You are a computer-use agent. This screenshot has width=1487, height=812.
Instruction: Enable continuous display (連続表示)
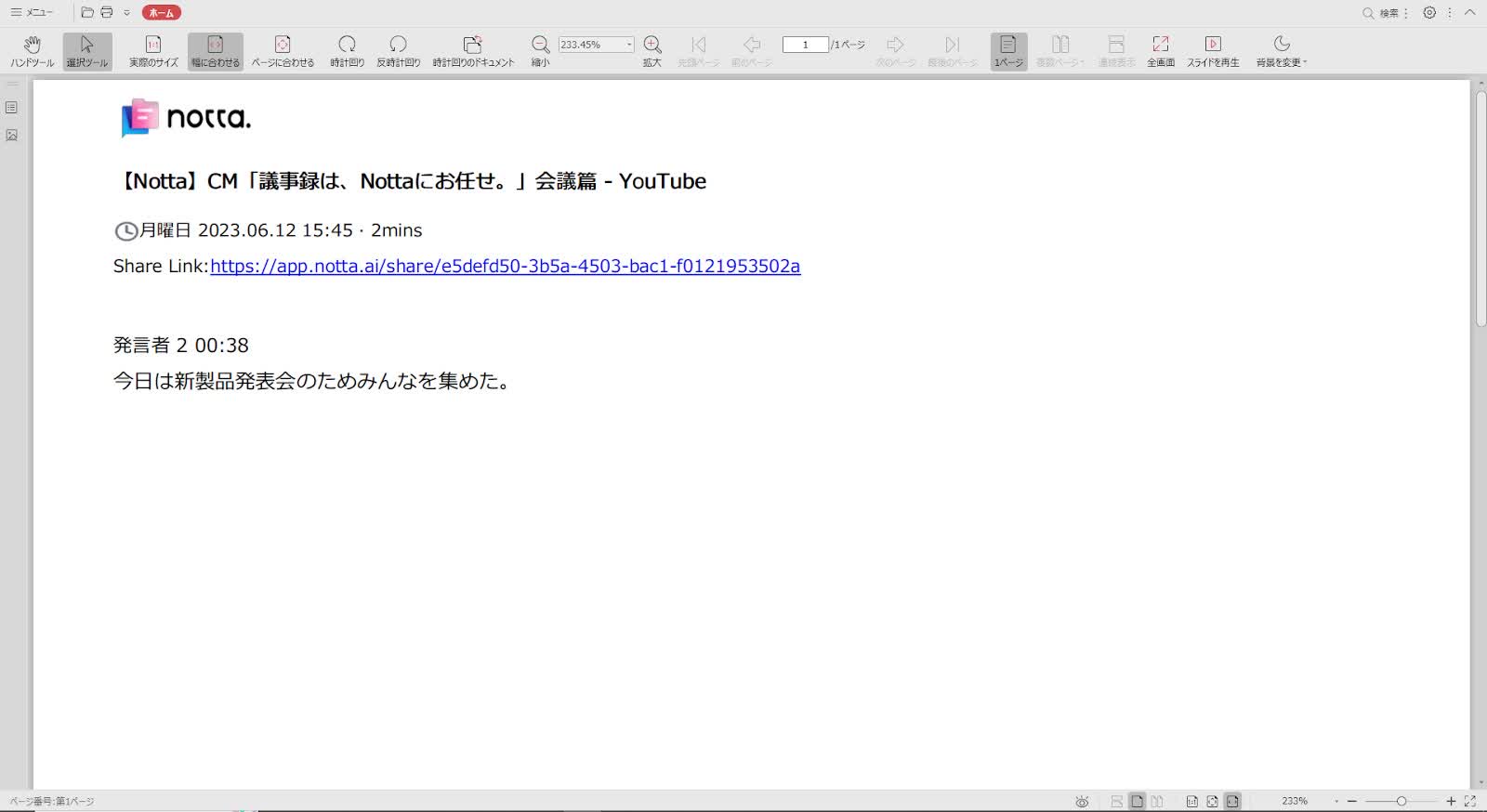click(x=1116, y=52)
